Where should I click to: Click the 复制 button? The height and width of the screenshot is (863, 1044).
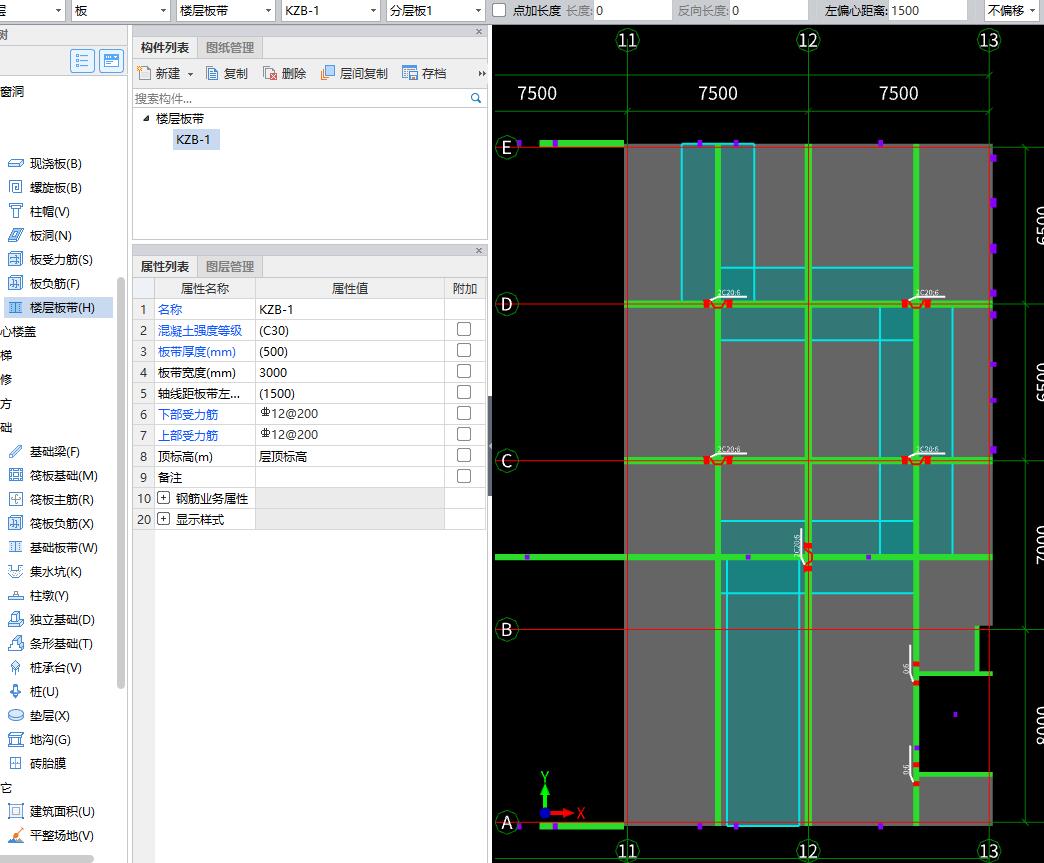[227, 73]
